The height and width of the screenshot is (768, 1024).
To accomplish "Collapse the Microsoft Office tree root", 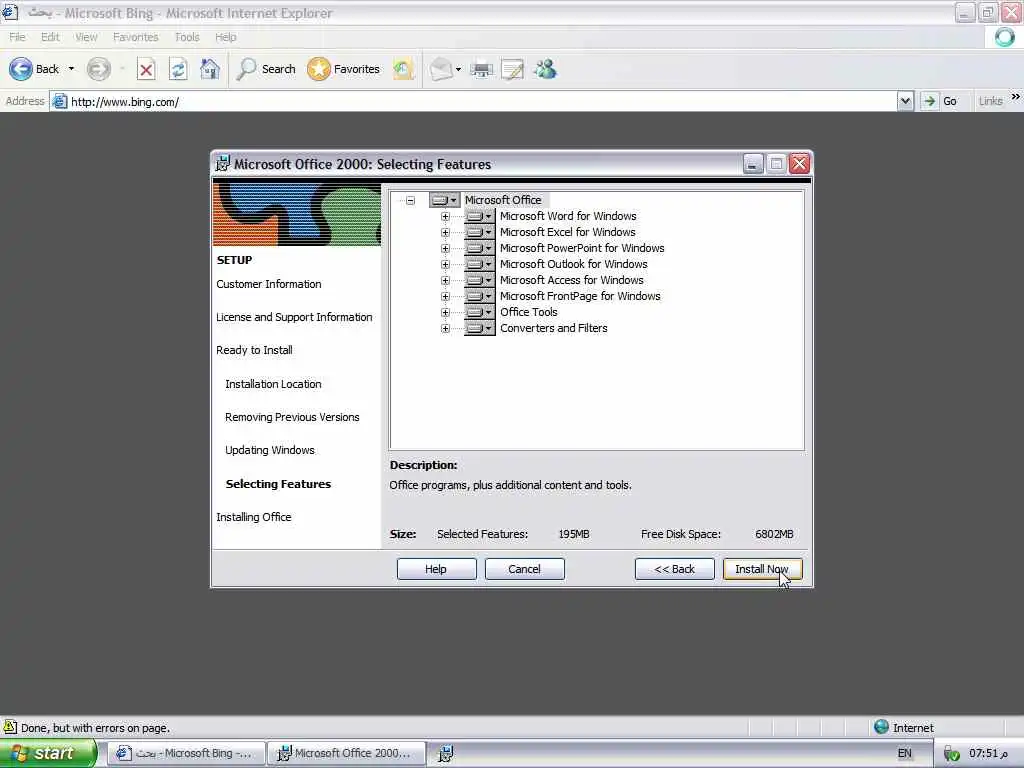I will 410,200.
